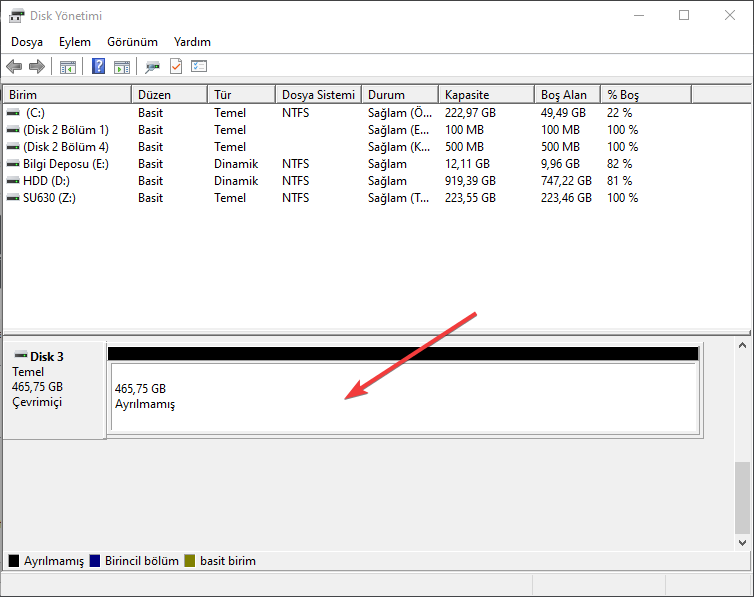Click the drive icon of Disk 2 Bölüm 1
The width and height of the screenshot is (754, 597).
13,130
